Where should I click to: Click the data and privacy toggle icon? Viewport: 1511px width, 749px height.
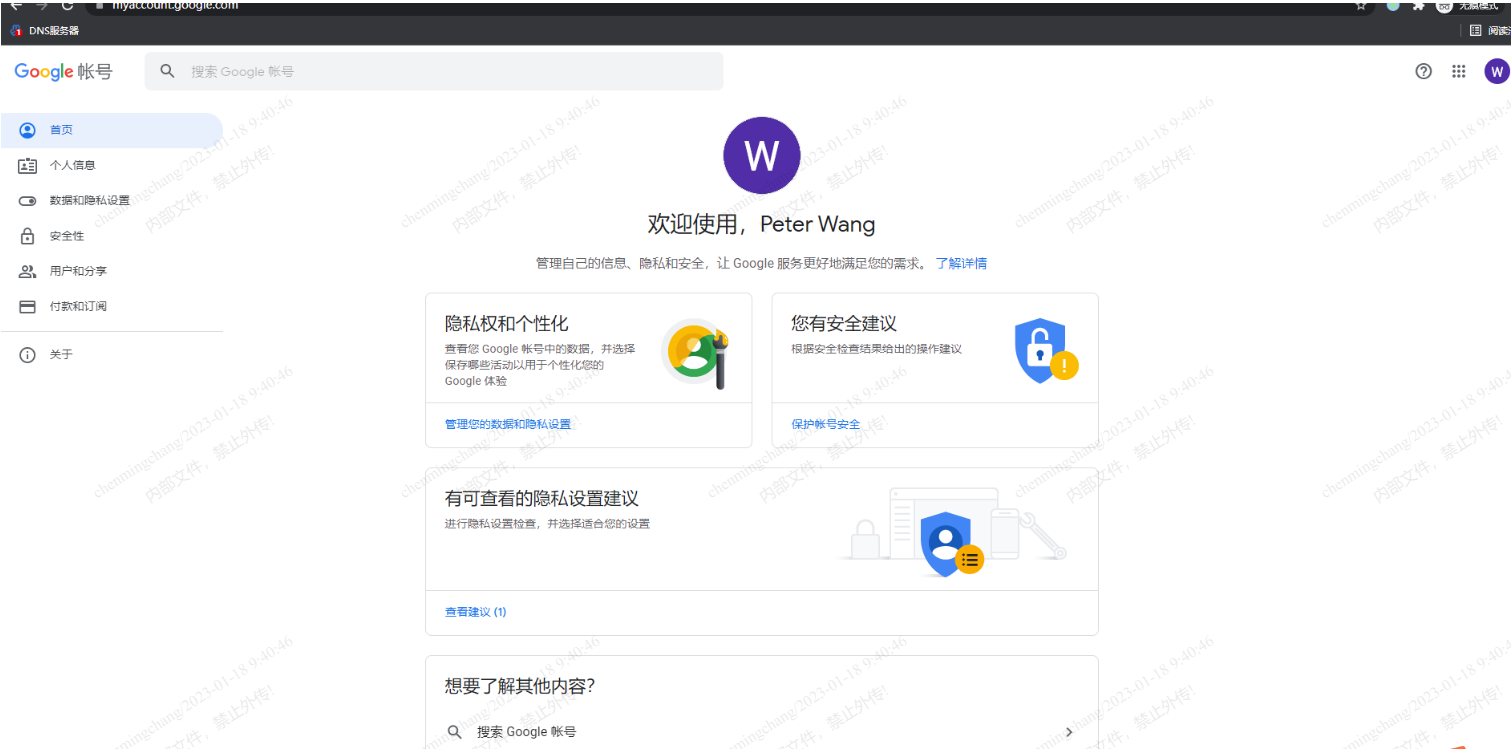point(27,201)
